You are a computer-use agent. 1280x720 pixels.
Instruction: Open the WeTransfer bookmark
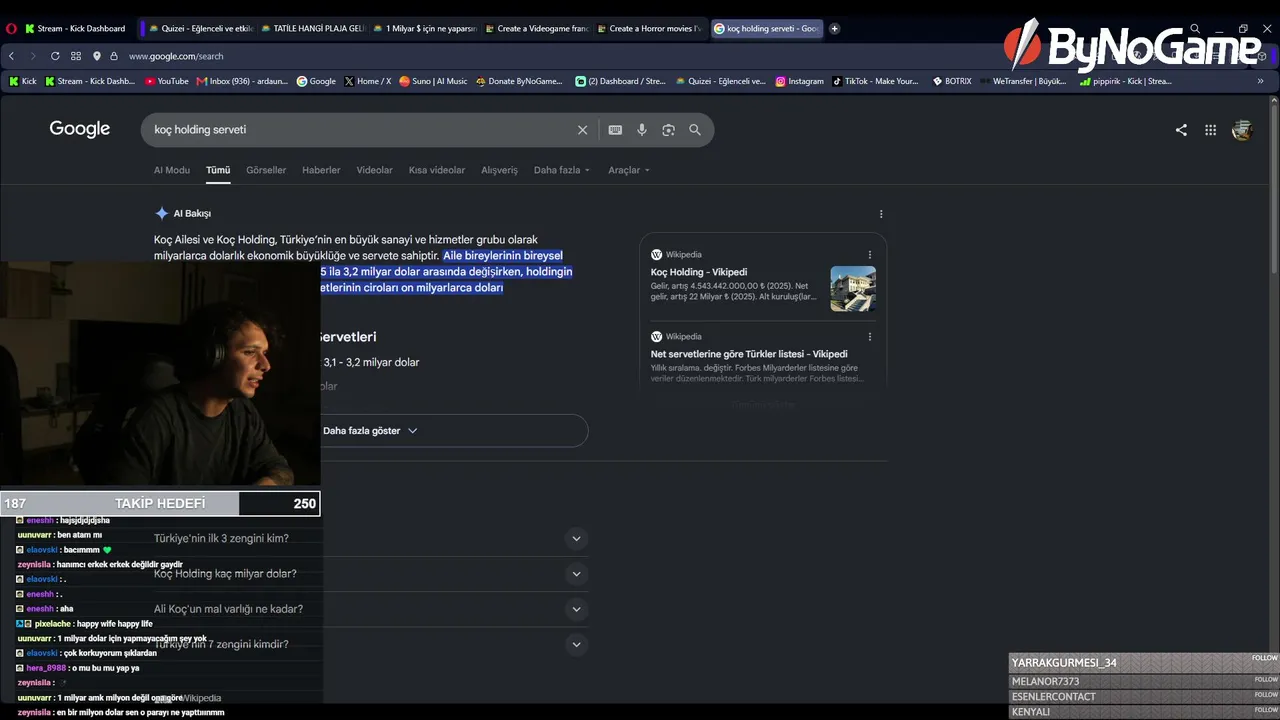pos(1022,81)
